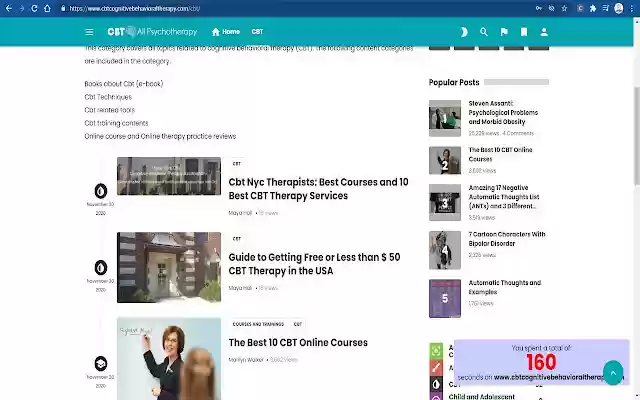Reload the page with the refresh icon
The height and width of the screenshot is (400, 640).
[x=34, y=8]
